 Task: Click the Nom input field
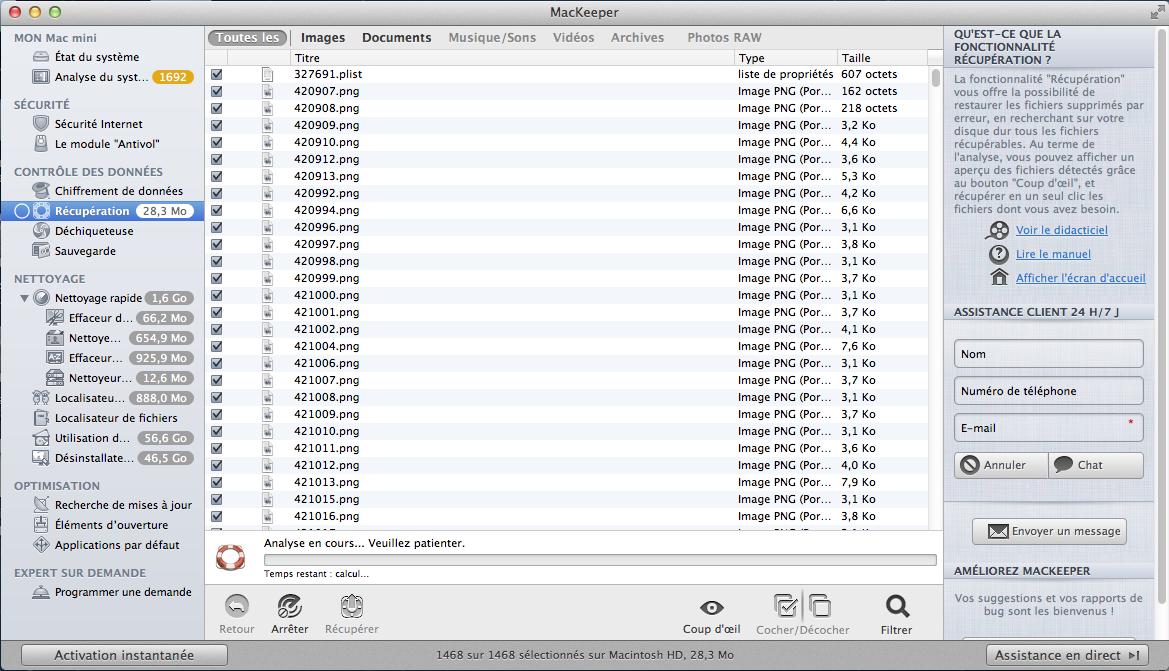pyautogui.click(x=1048, y=354)
